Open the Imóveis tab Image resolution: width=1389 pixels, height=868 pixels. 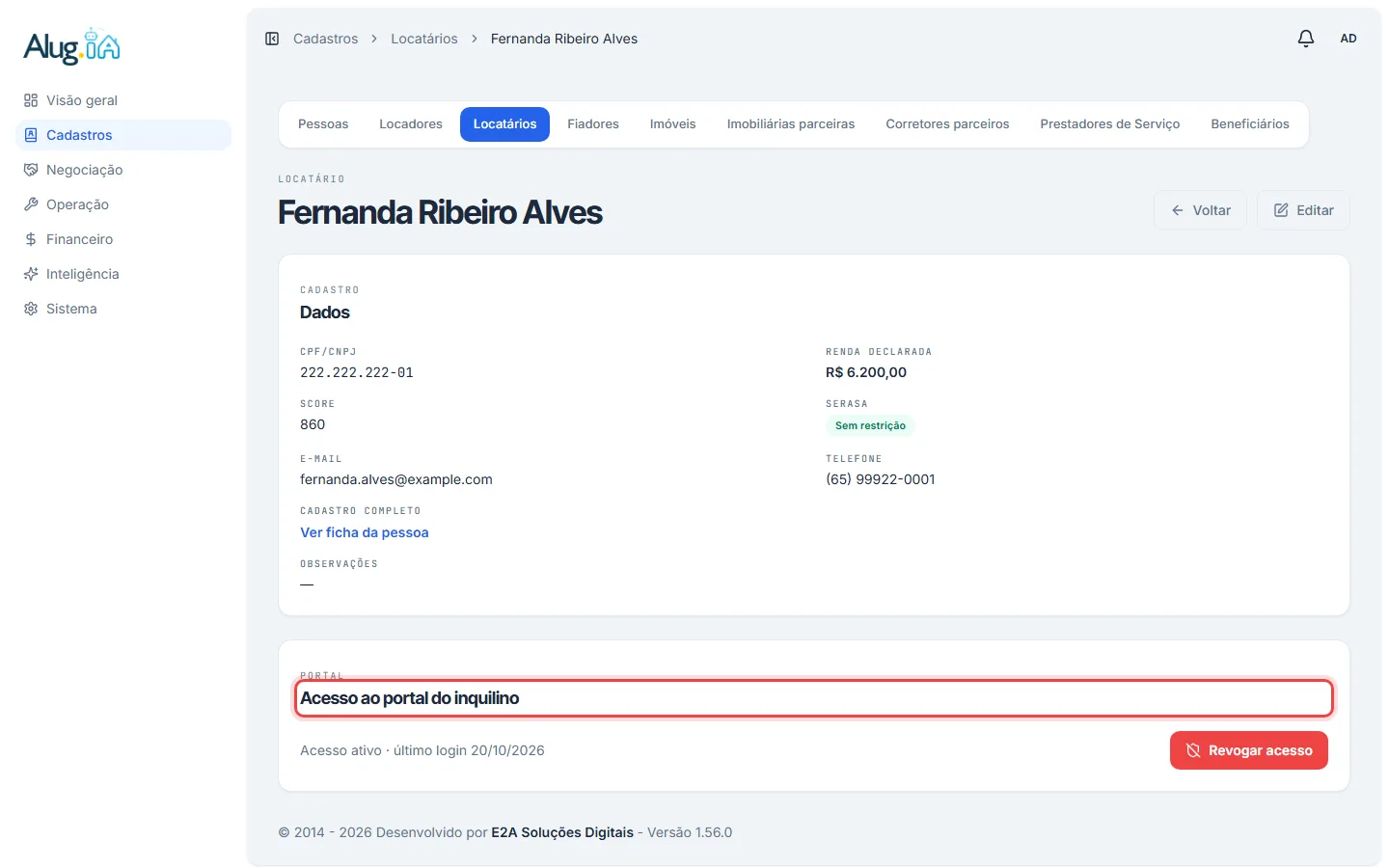tap(673, 124)
